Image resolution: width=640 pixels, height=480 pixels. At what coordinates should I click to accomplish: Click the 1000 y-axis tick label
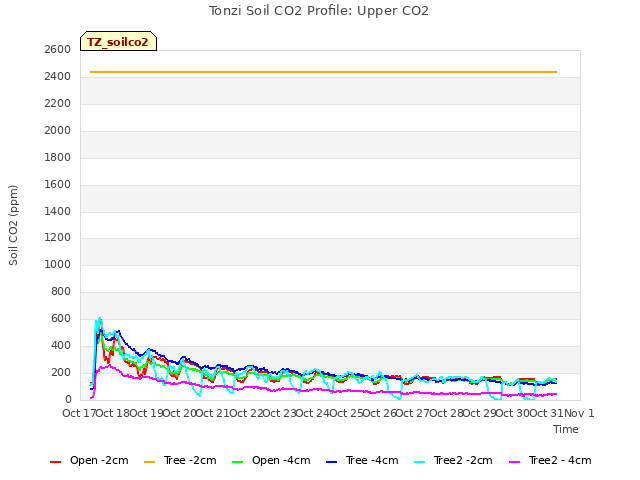58,264
